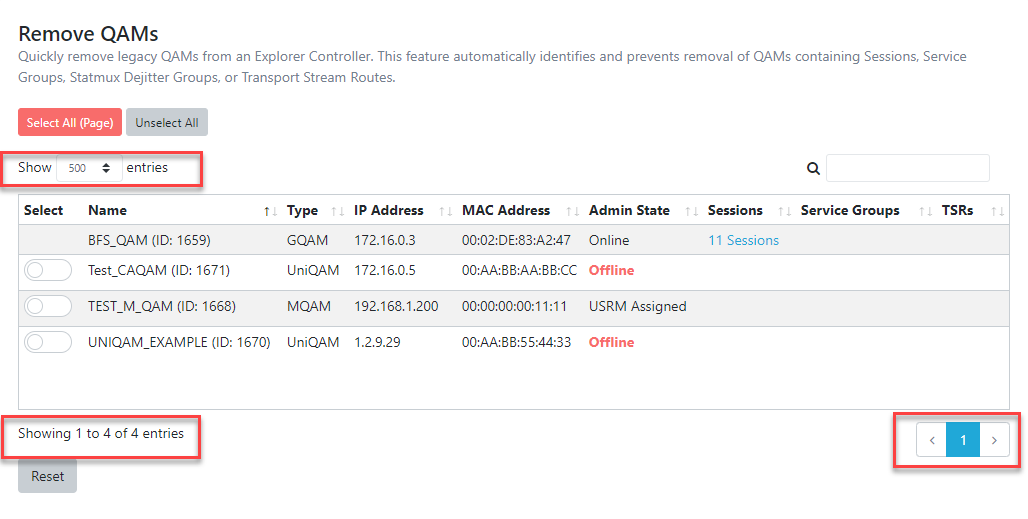Sort table by Name column arrows
Screen dimensions: 1028x519
[x=270, y=211]
